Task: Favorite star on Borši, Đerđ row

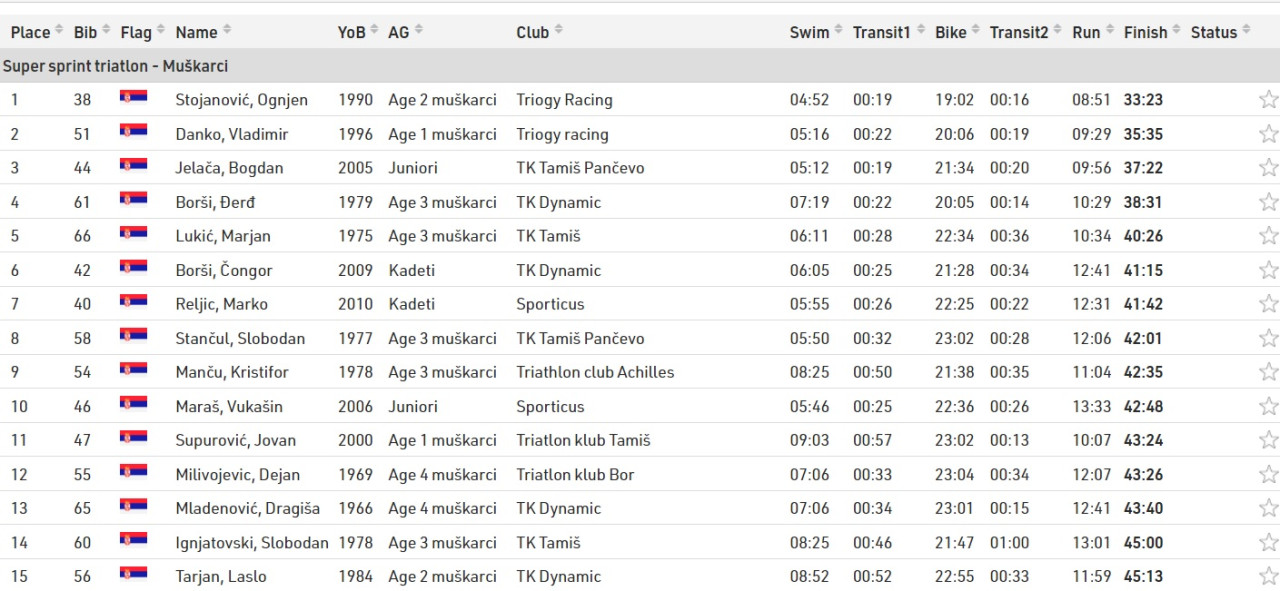Action: (1268, 201)
